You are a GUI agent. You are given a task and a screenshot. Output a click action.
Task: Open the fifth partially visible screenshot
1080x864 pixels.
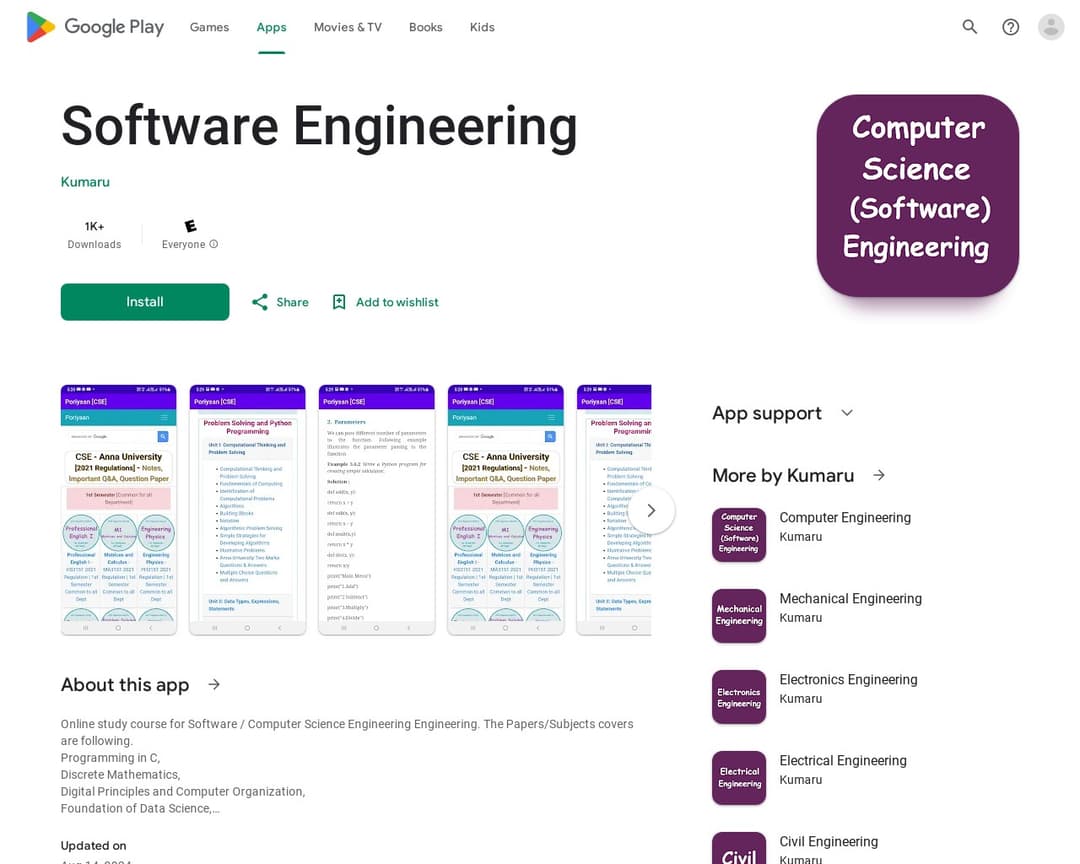tap(614, 510)
